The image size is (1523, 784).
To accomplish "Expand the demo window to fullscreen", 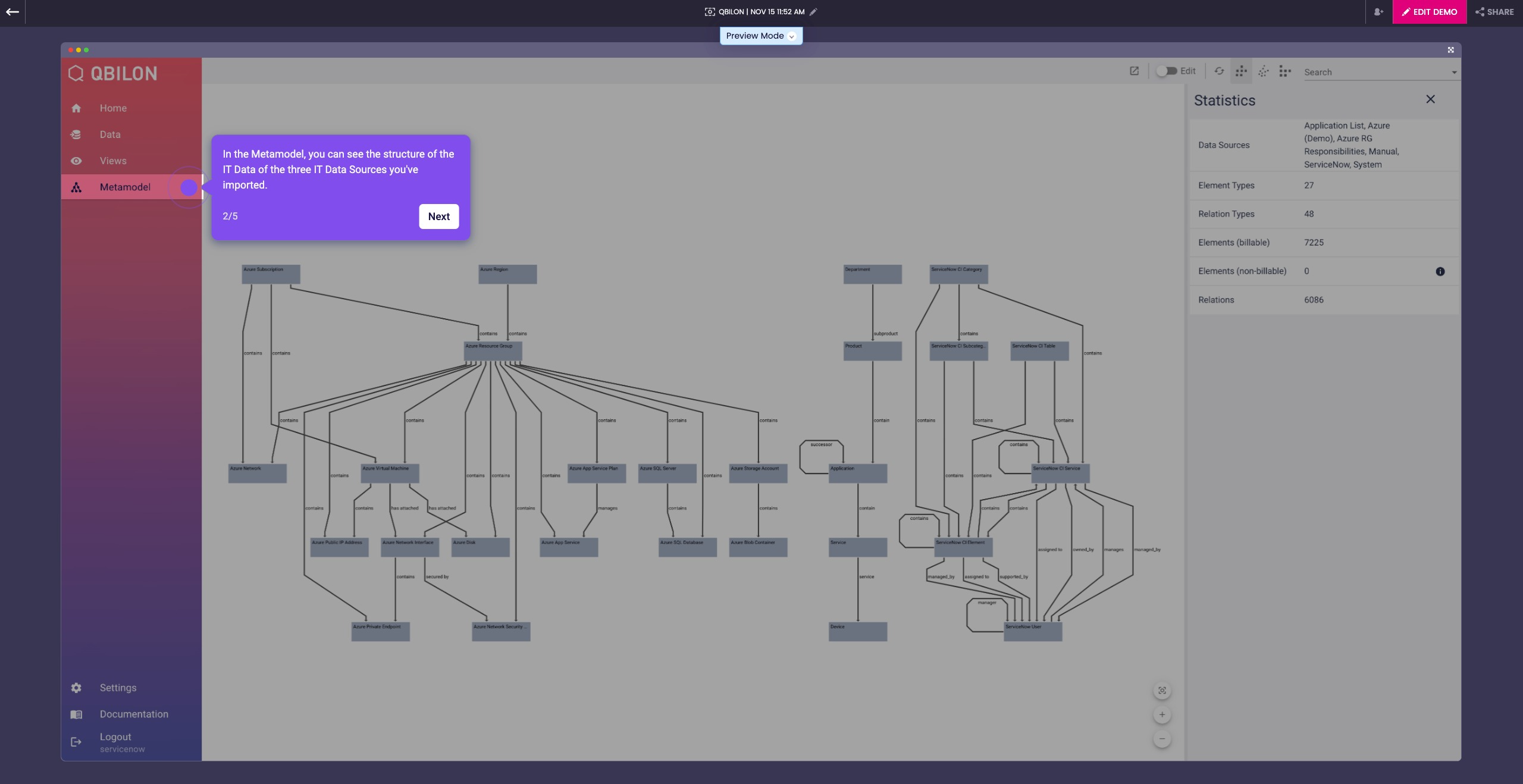I will (x=1450, y=50).
